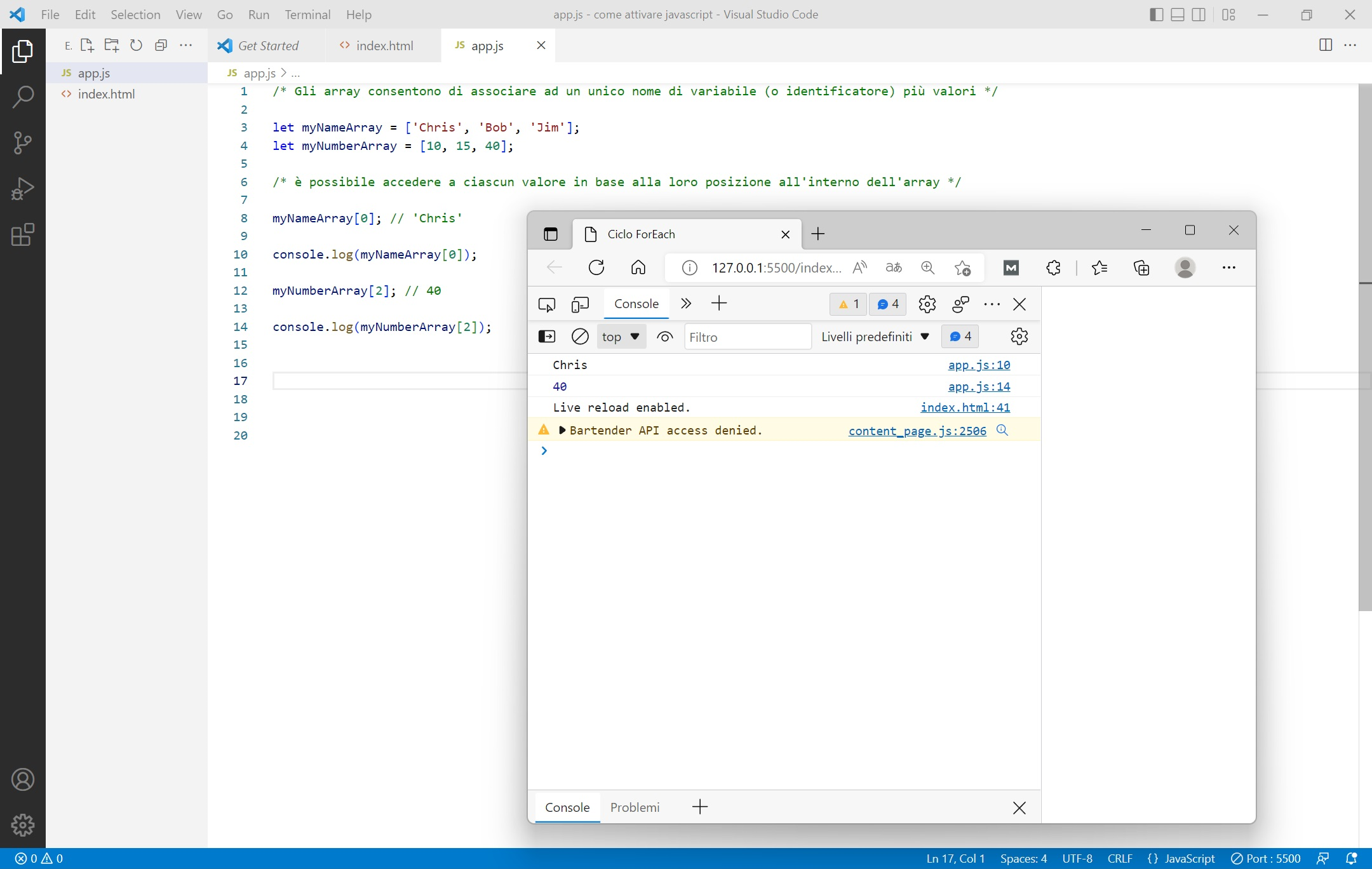1372x869 pixels.
Task: Open the Search view in VS Code
Action: coord(23,97)
